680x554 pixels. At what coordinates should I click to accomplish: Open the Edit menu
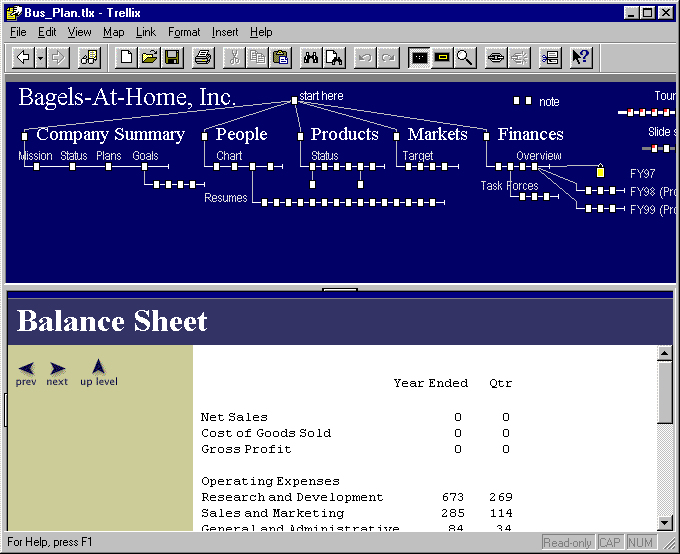click(47, 32)
